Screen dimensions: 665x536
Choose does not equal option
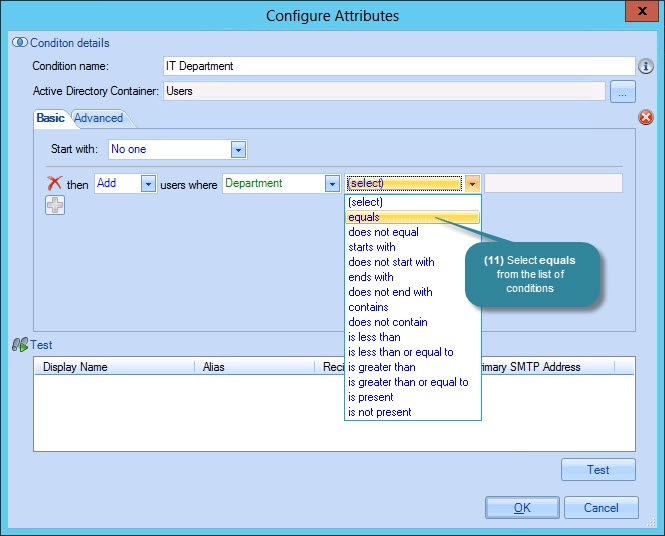tap(413, 232)
